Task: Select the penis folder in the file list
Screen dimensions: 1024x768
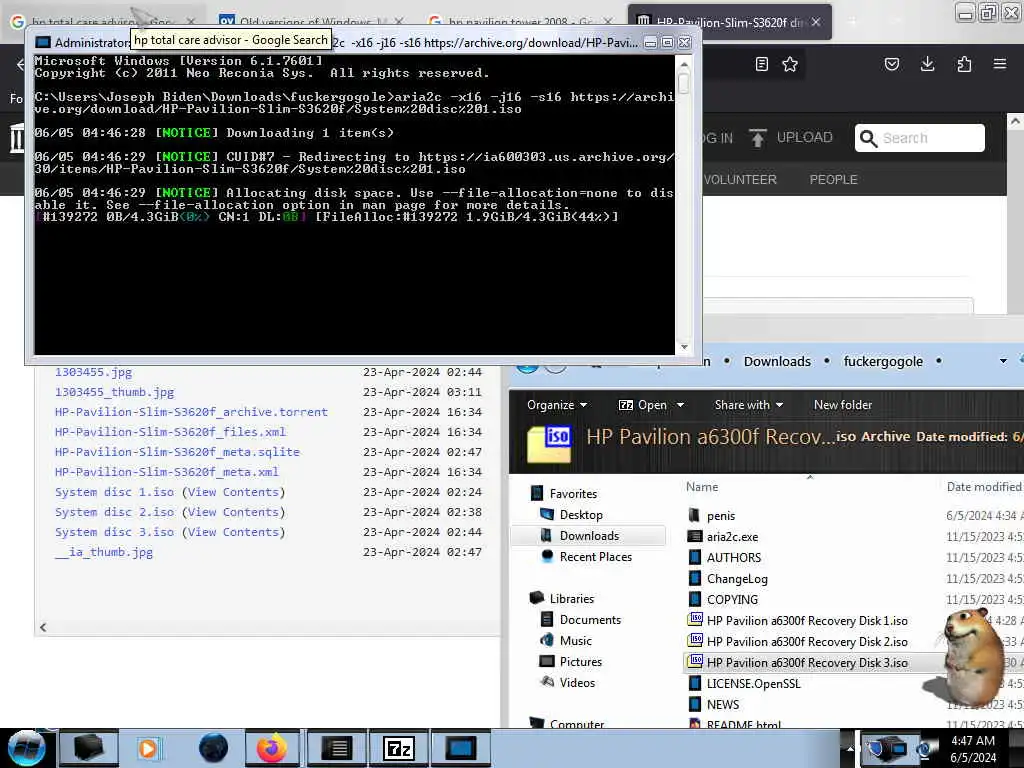Action: point(720,516)
